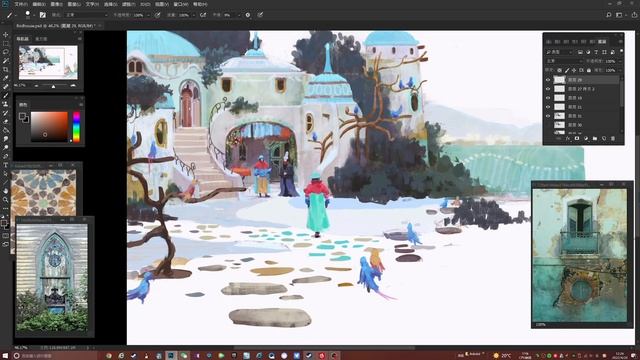
Task: Select the Clone Stamp tool
Action: click(x=6, y=104)
